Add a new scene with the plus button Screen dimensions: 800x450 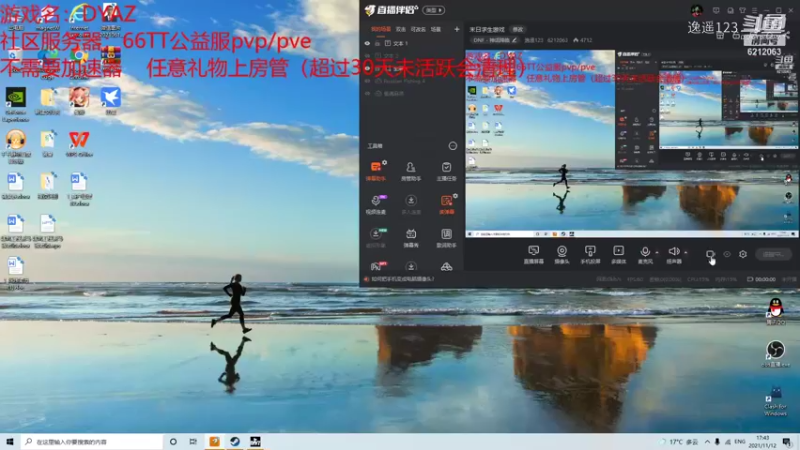click(x=457, y=29)
